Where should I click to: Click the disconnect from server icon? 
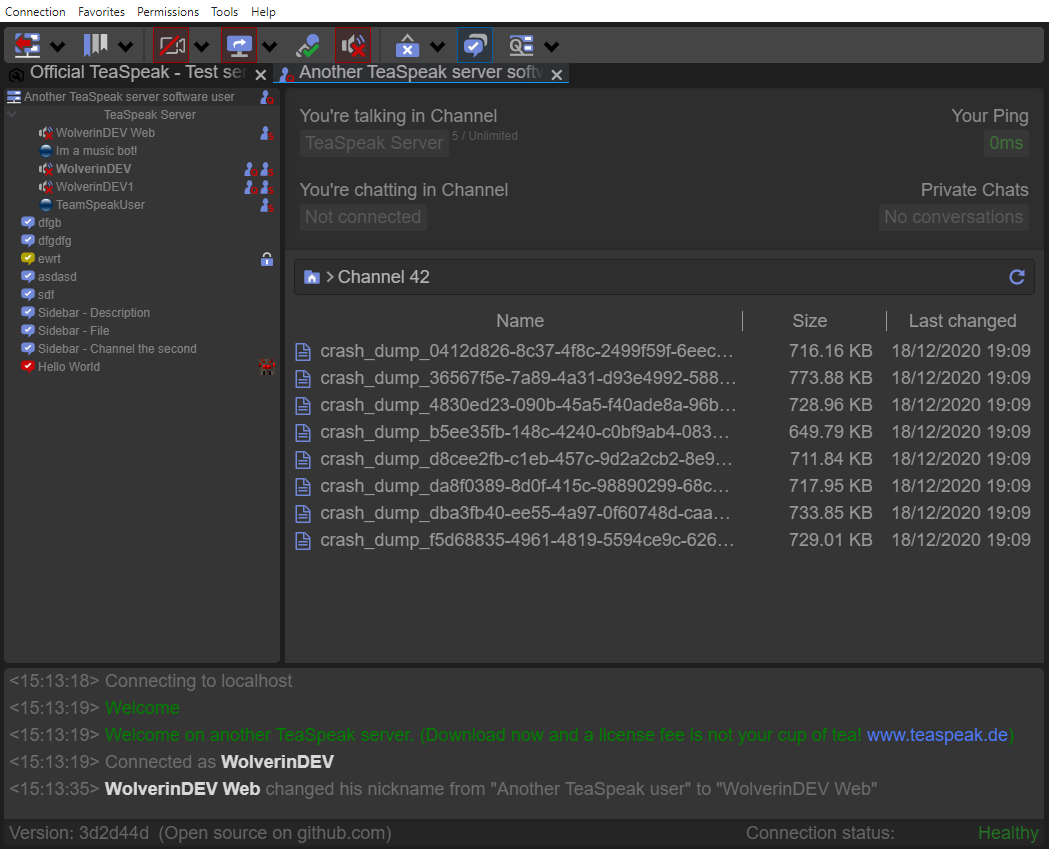[x=27, y=45]
